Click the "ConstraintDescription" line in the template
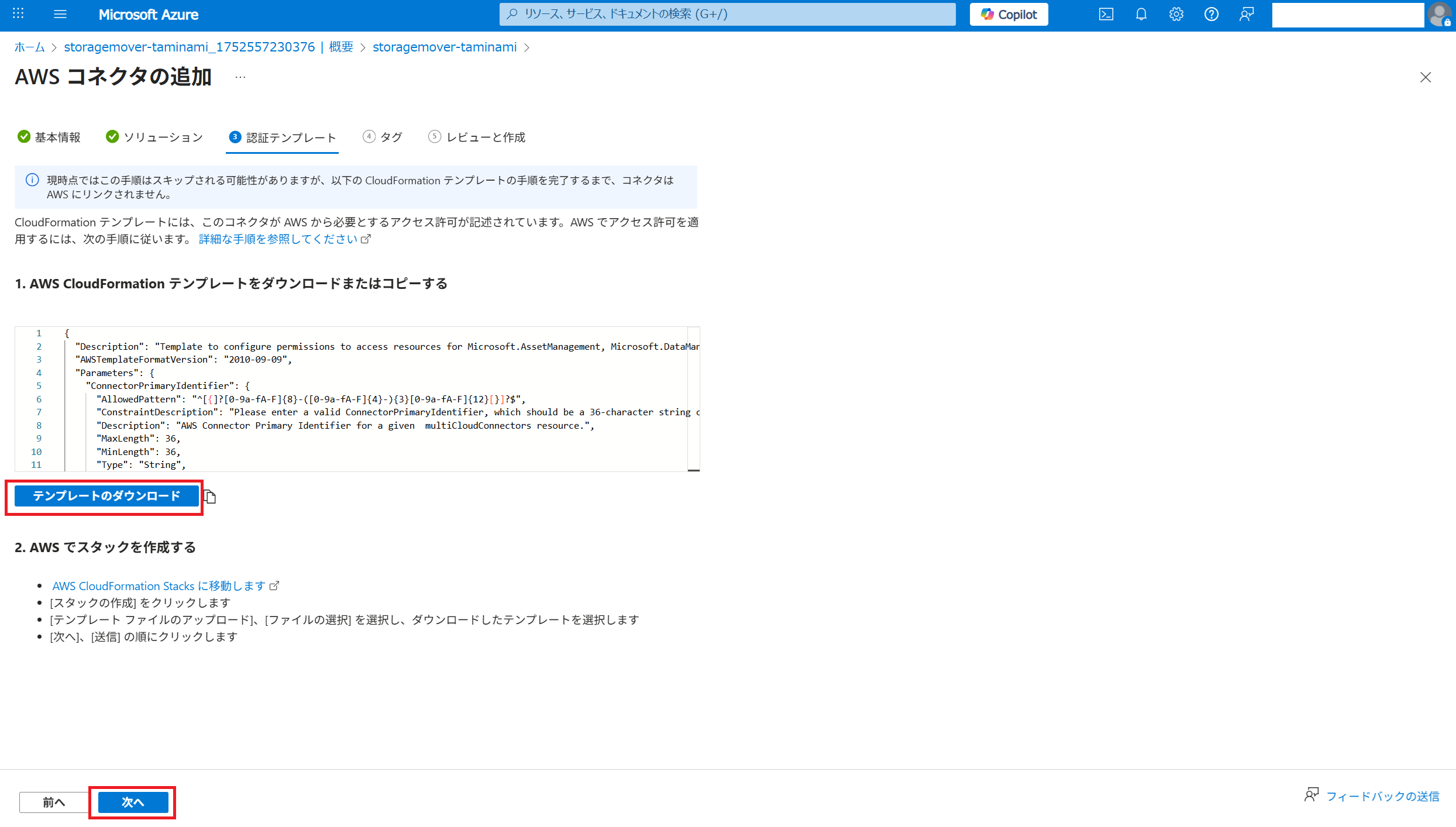Image resolution: width=1456 pixels, height=827 pixels. click(398, 412)
